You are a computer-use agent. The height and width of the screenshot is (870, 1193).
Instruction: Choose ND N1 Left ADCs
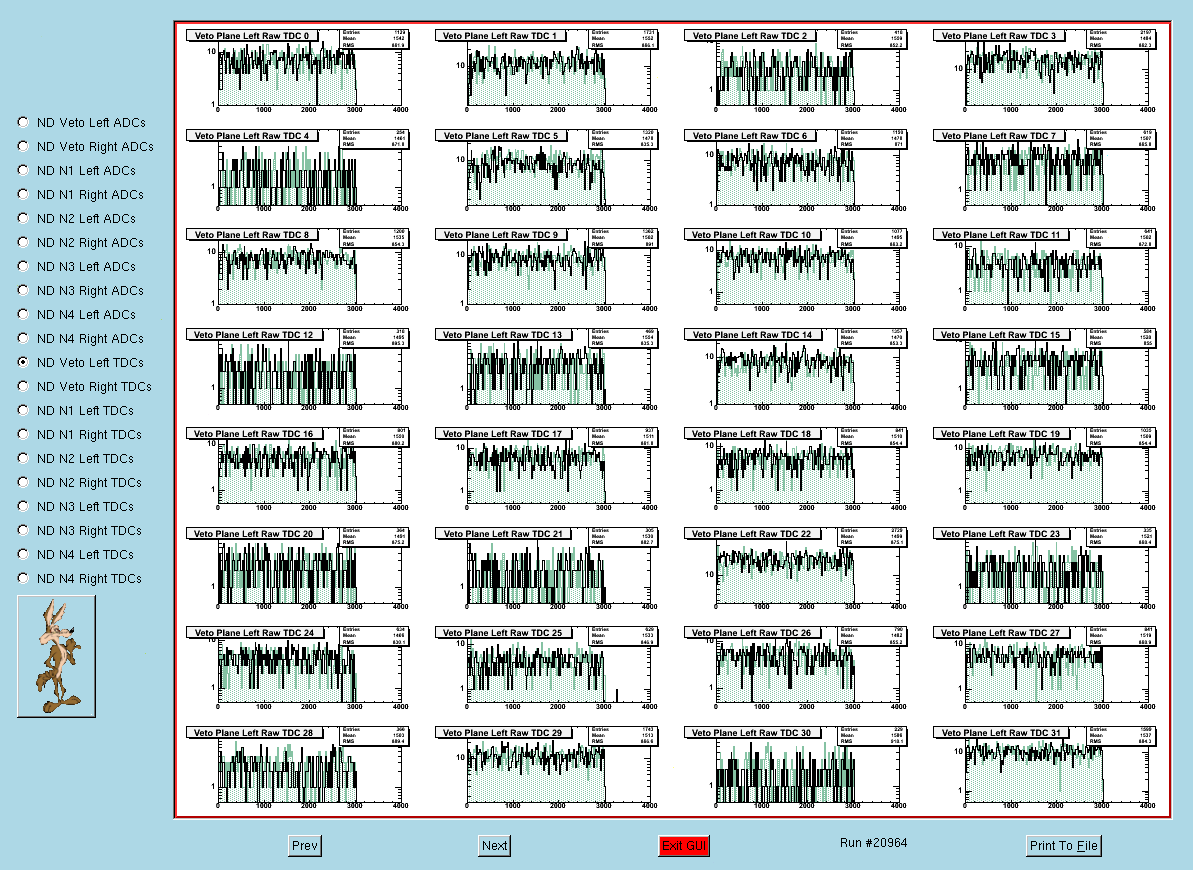click(24, 170)
